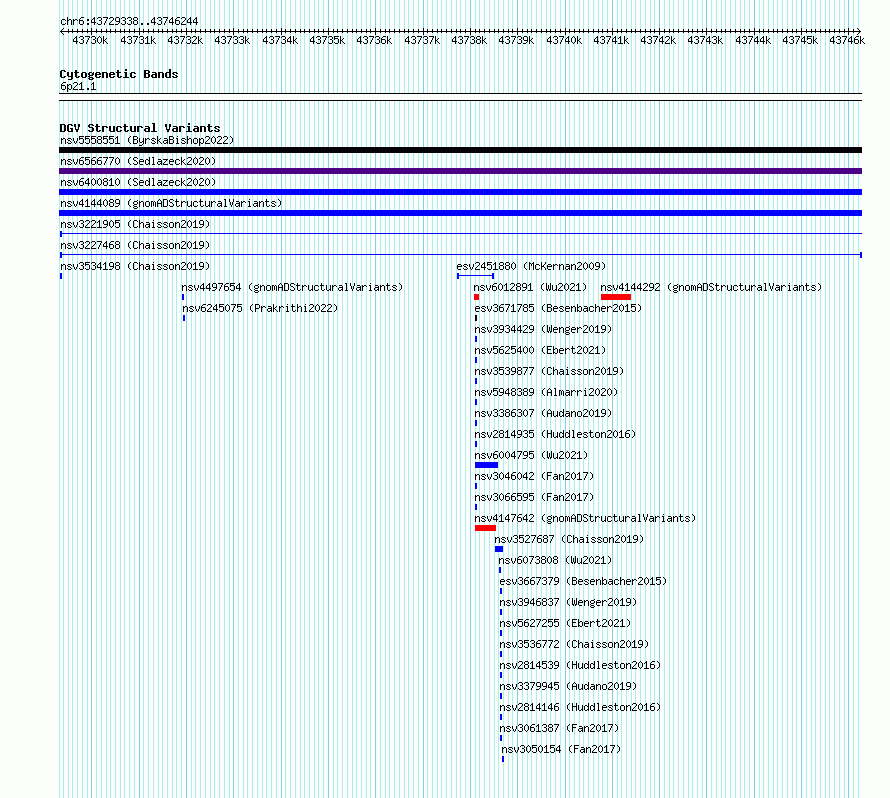Select esv3667379 (Besenbacher2015) label
The height and width of the screenshot is (798, 890).
tap(583, 581)
